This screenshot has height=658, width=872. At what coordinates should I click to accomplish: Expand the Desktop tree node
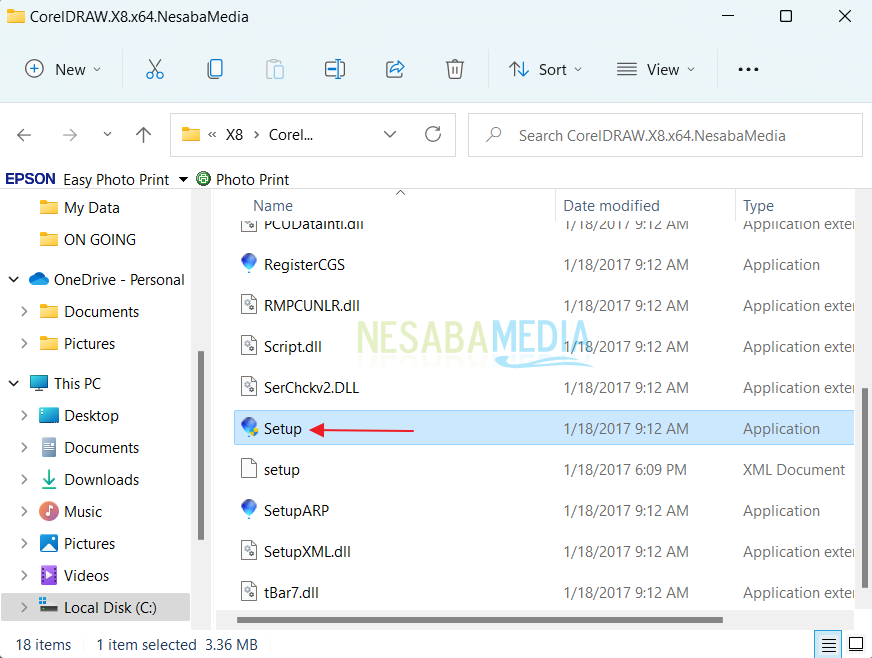pyautogui.click(x=24, y=415)
